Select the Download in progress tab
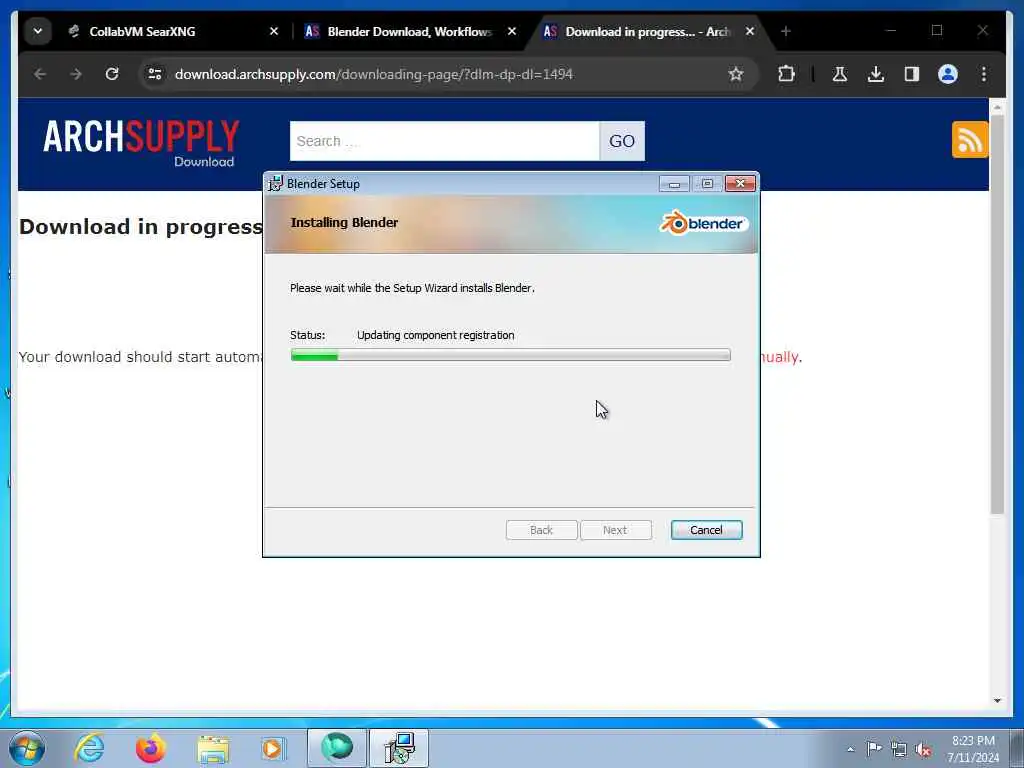This screenshot has width=1024, height=768. point(650,31)
